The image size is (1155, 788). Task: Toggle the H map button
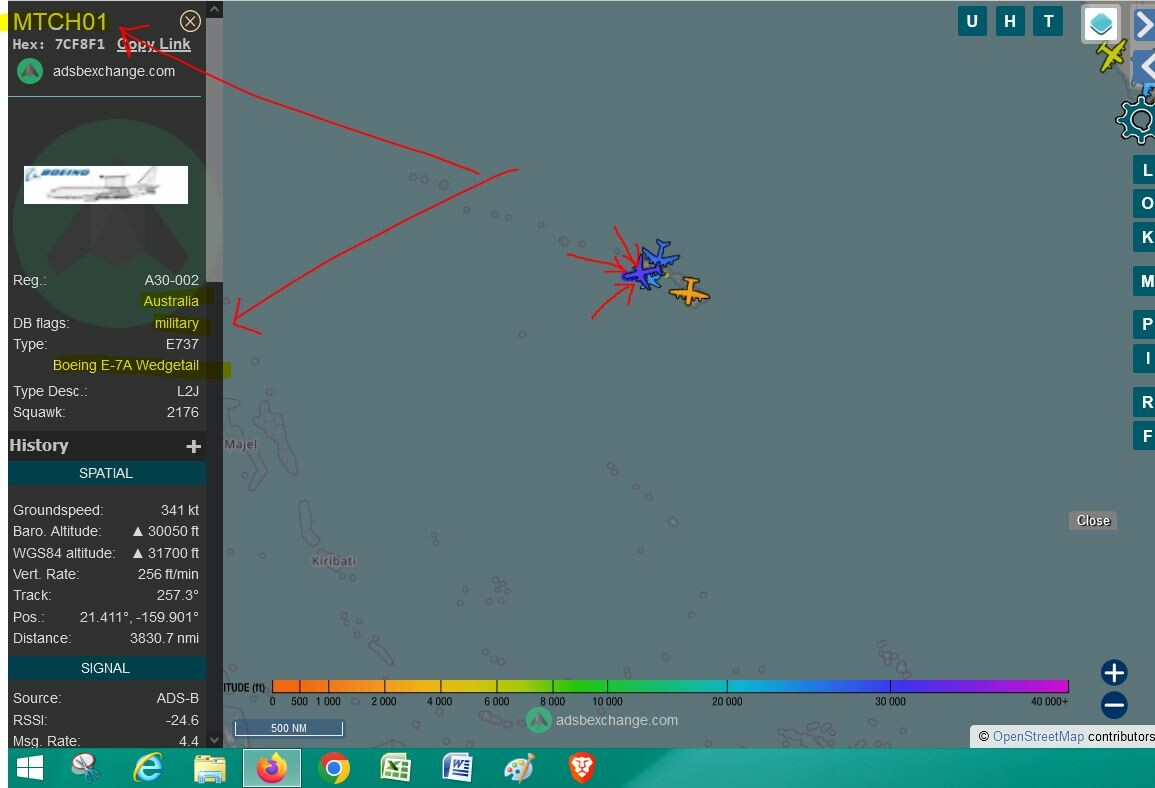point(1010,21)
